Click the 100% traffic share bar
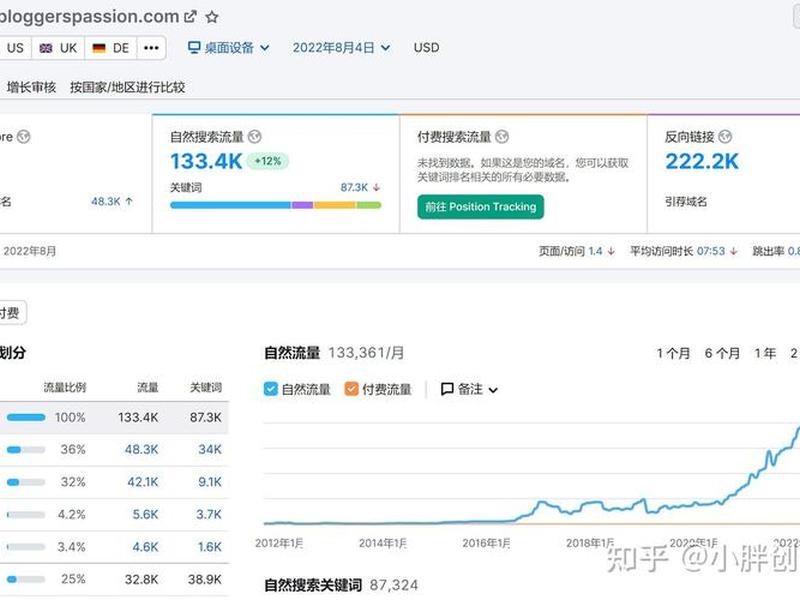Viewport: 800px width, 600px height. 26,417
